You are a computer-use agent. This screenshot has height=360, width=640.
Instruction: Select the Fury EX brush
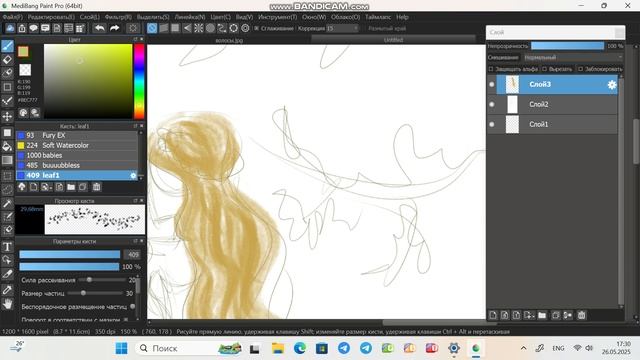(x=77, y=135)
